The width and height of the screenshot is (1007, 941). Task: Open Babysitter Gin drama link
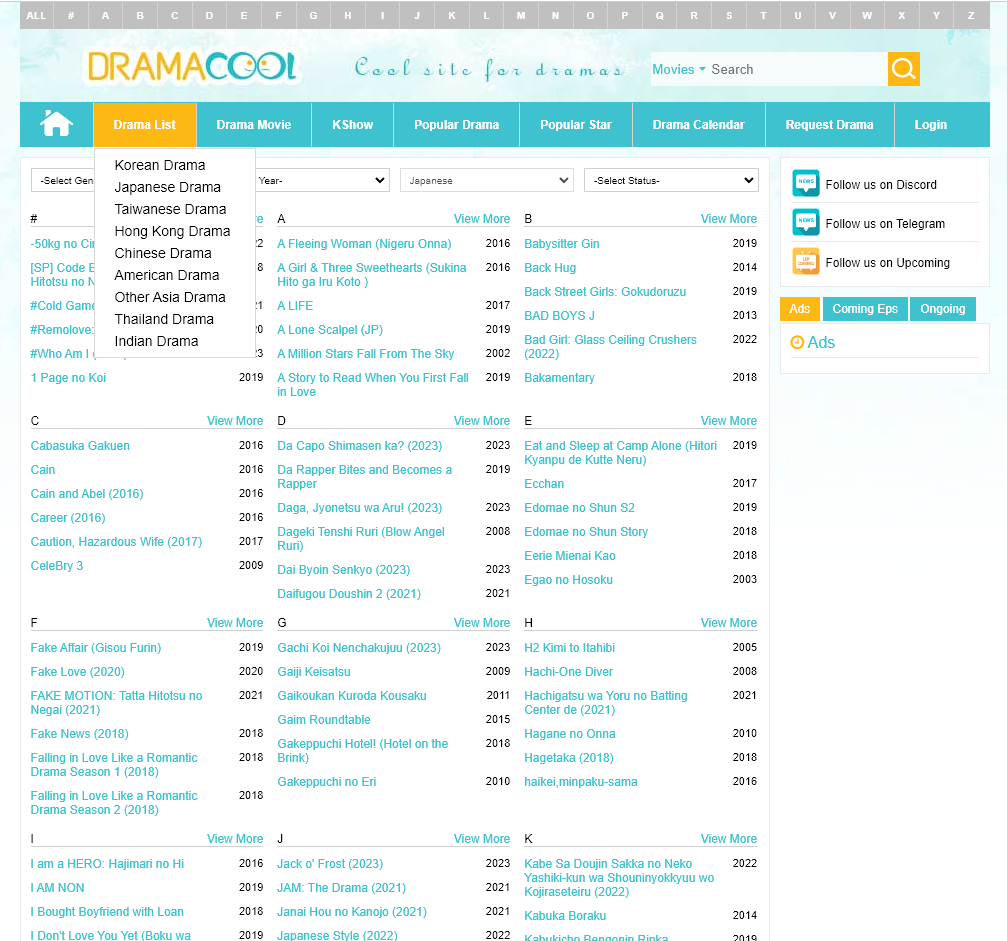pos(561,243)
